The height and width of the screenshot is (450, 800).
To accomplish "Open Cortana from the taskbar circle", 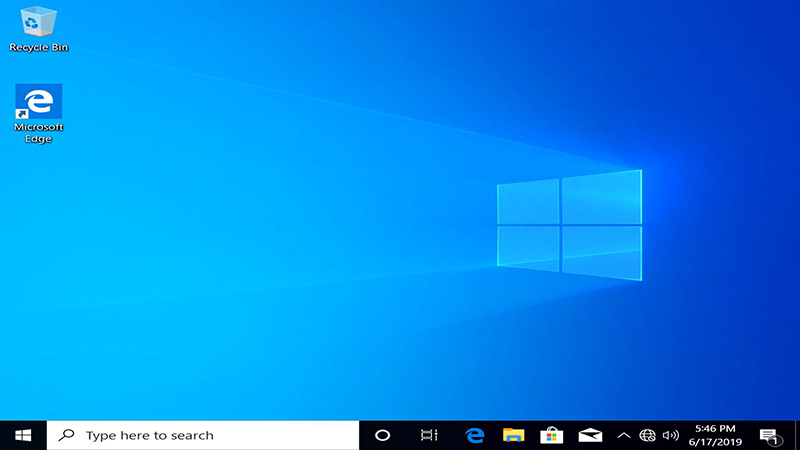I will [383, 435].
